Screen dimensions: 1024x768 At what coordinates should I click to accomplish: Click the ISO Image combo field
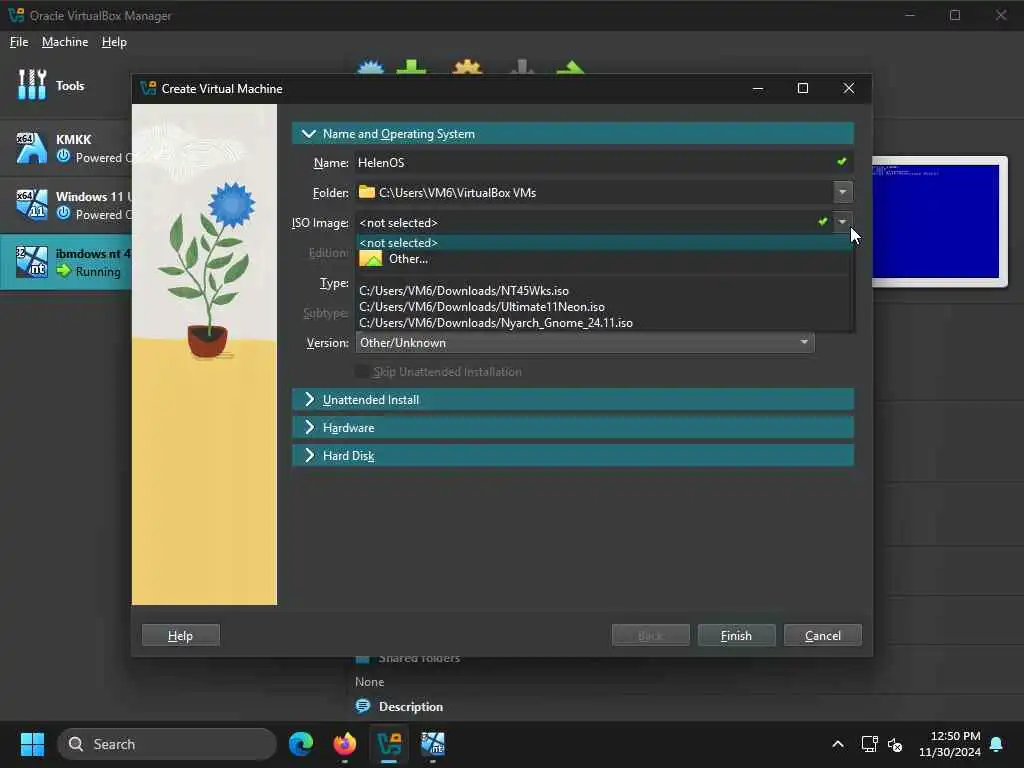tap(594, 223)
